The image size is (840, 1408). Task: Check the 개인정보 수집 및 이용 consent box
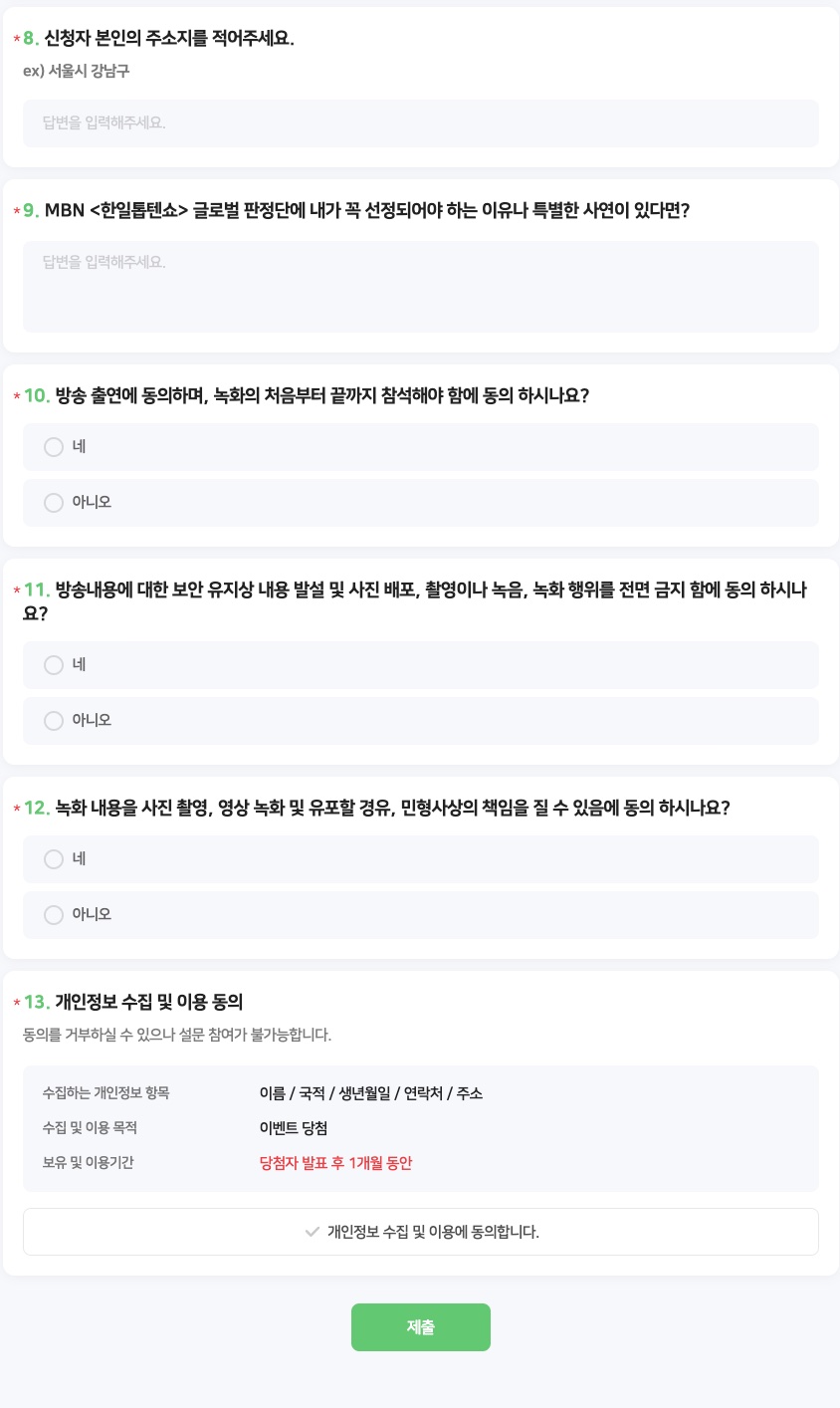coord(420,1231)
